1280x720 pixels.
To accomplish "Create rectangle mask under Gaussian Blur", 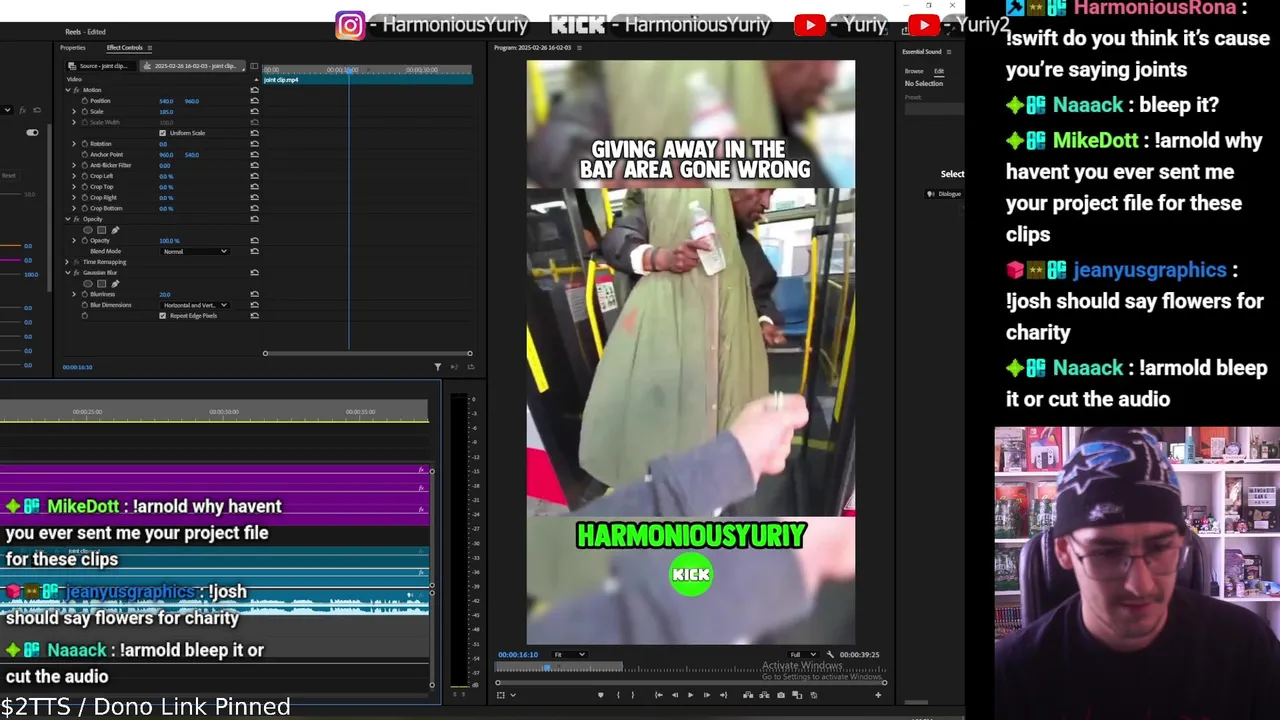I will click(x=101, y=284).
